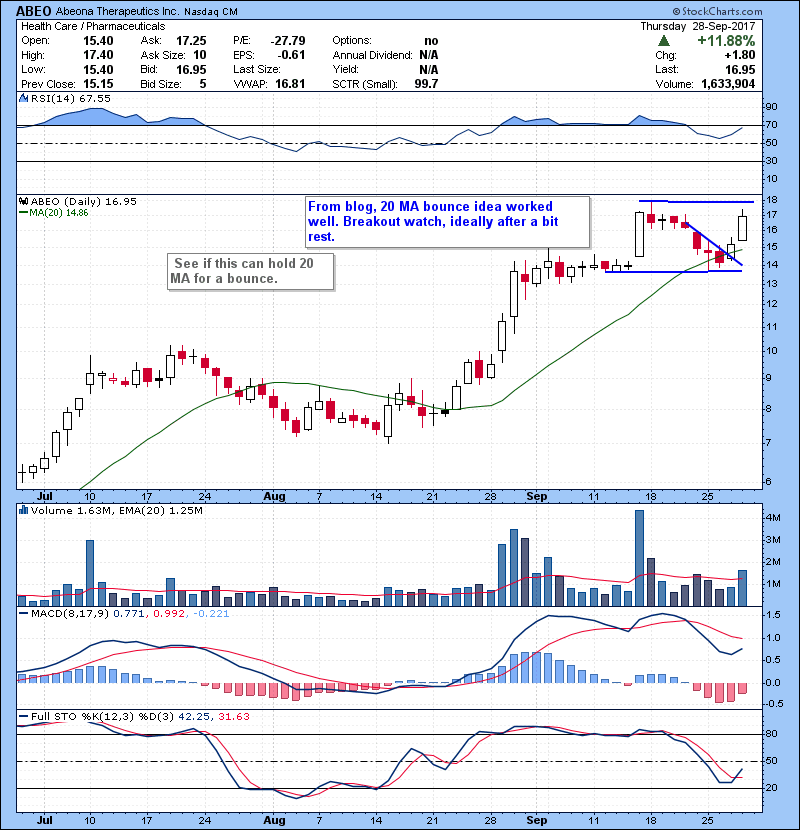Click the green up-arrow change icon
800x830 pixels.
(664, 41)
